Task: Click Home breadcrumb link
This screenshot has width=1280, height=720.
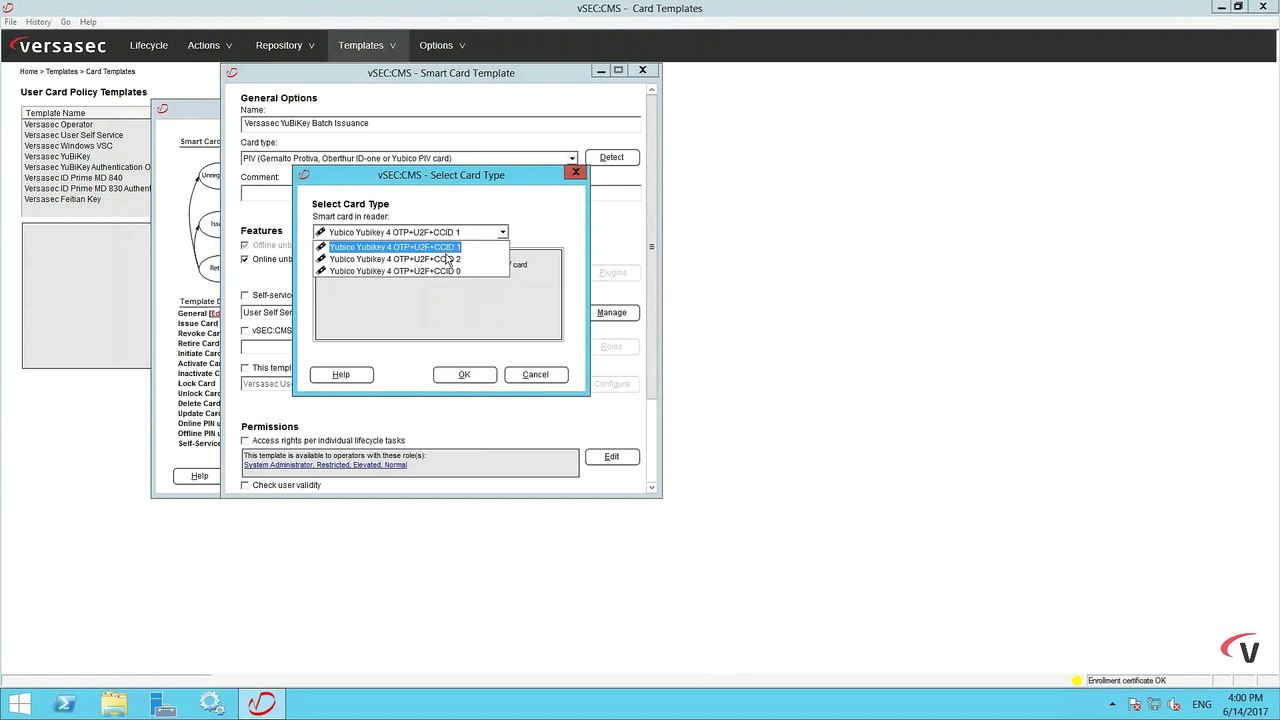Action: (x=29, y=72)
